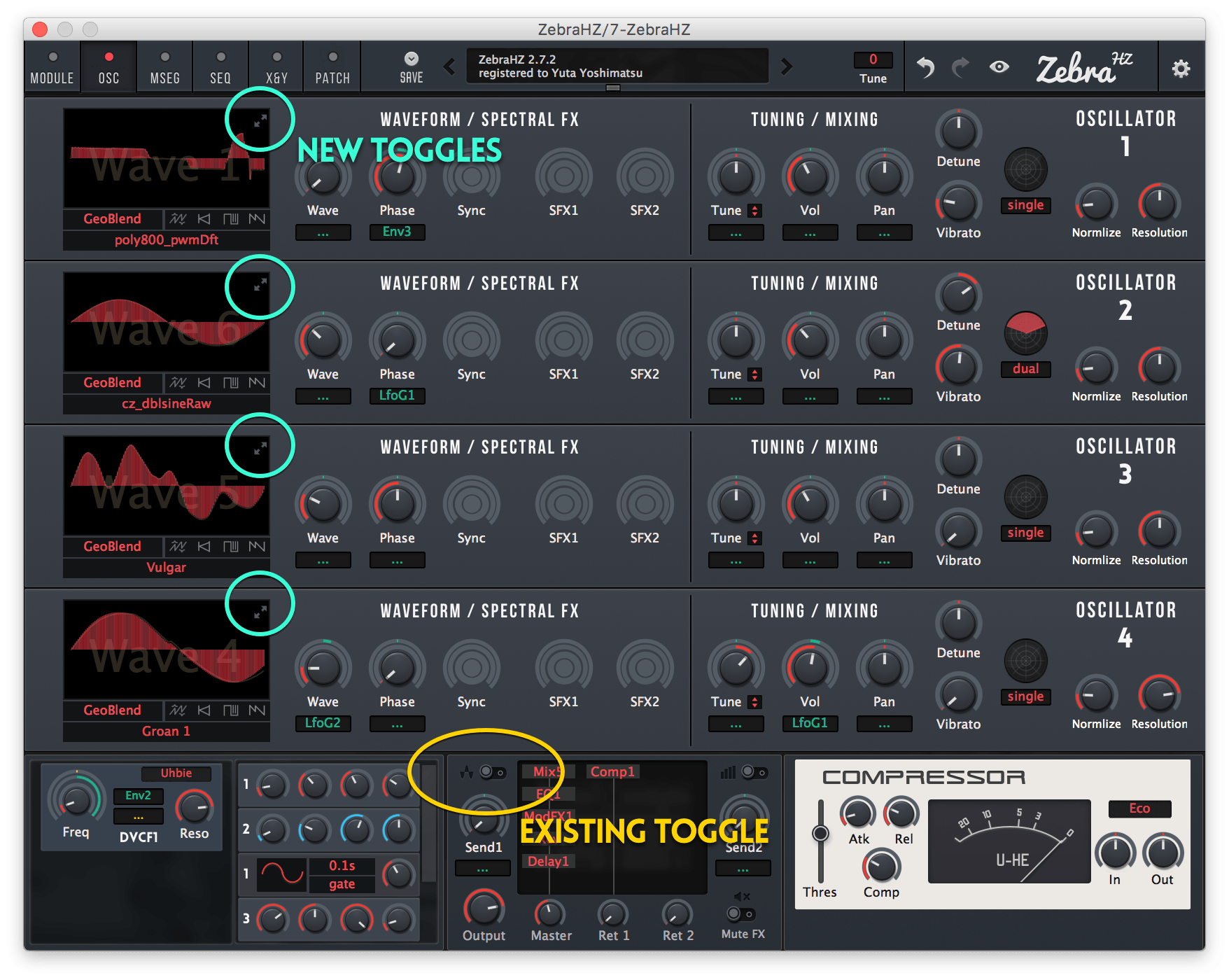Click the SAVE button

(x=412, y=67)
